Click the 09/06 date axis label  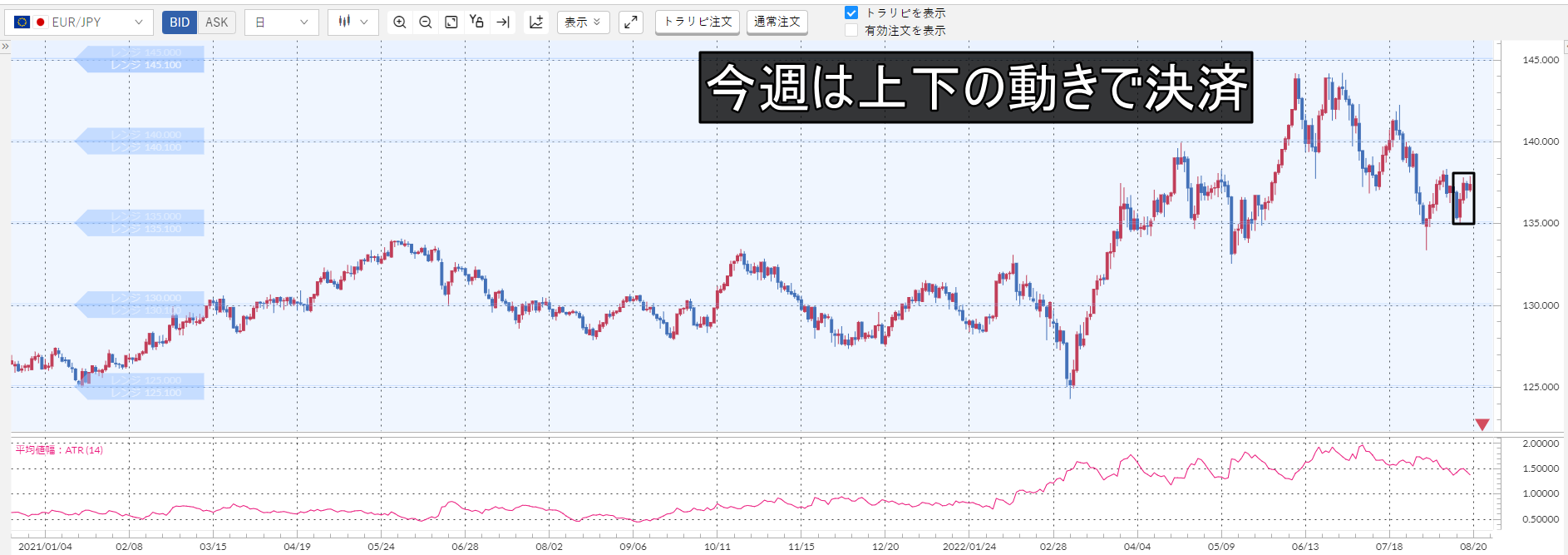point(633,547)
